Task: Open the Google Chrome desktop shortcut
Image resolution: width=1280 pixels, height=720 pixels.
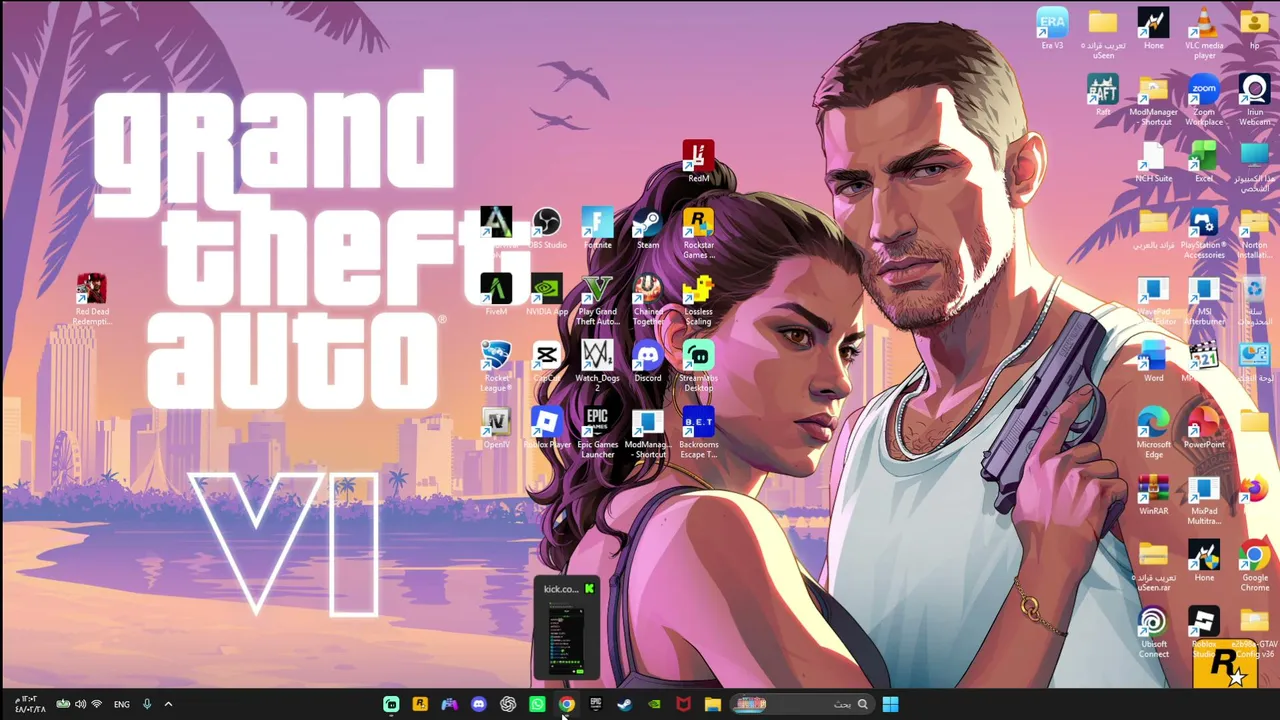Action: pos(1254,567)
